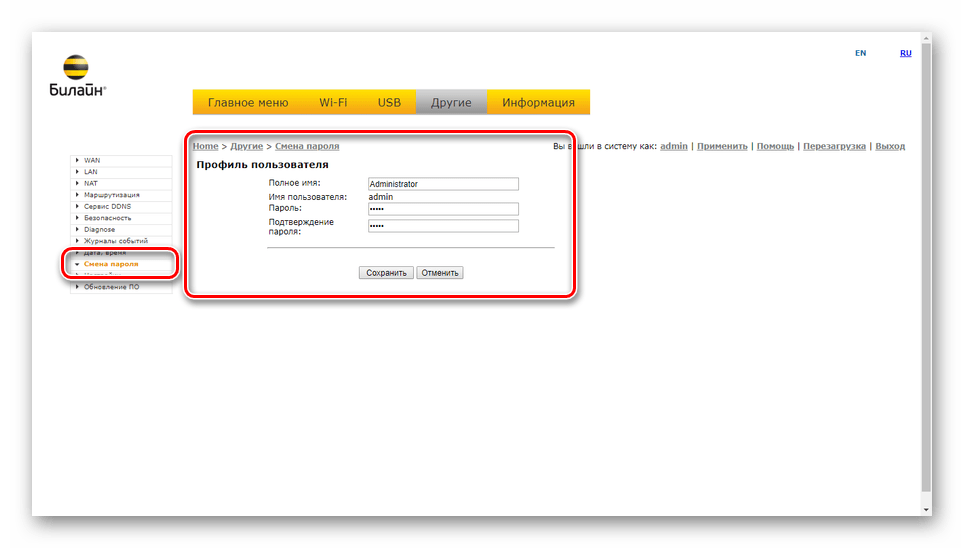Click the Перезагрузка link
This screenshot has width=964, height=548.
click(x=834, y=146)
